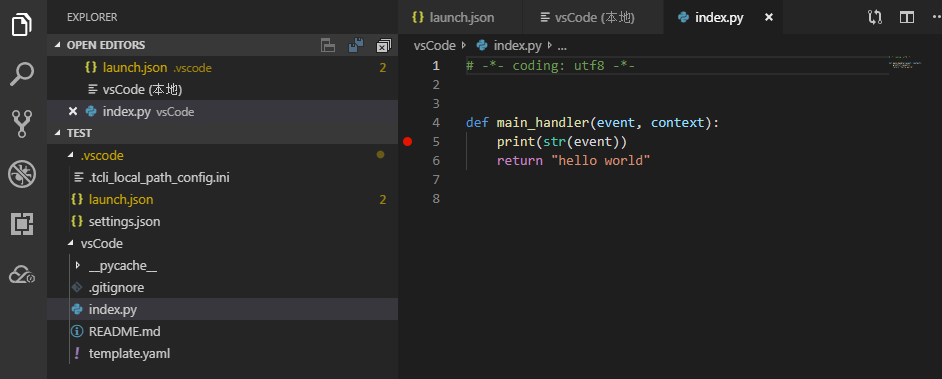Click Close All Editors icon
The height and width of the screenshot is (379, 942).
(383, 46)
